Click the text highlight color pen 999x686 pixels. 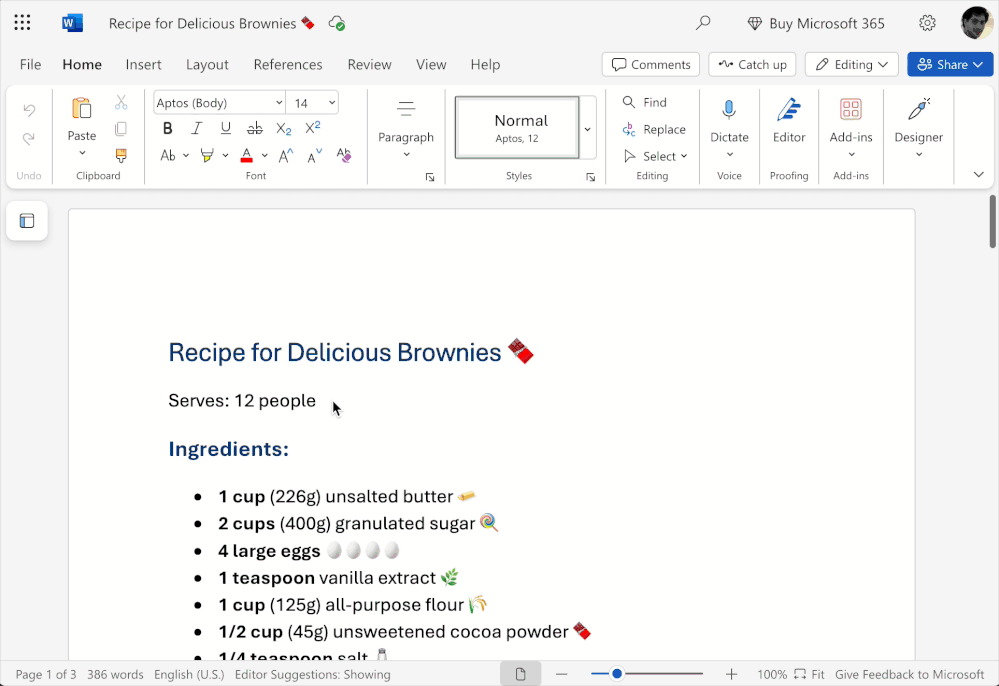click(x=207, y=155)
